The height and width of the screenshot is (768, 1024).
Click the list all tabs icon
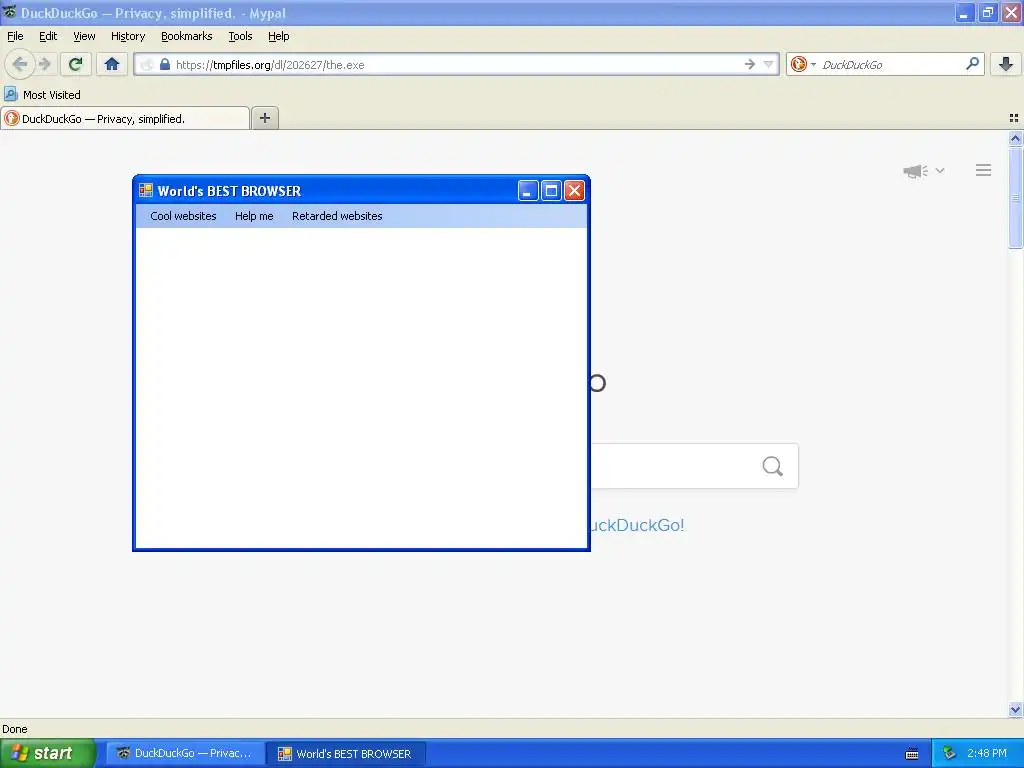click(x=1014, y=118)
